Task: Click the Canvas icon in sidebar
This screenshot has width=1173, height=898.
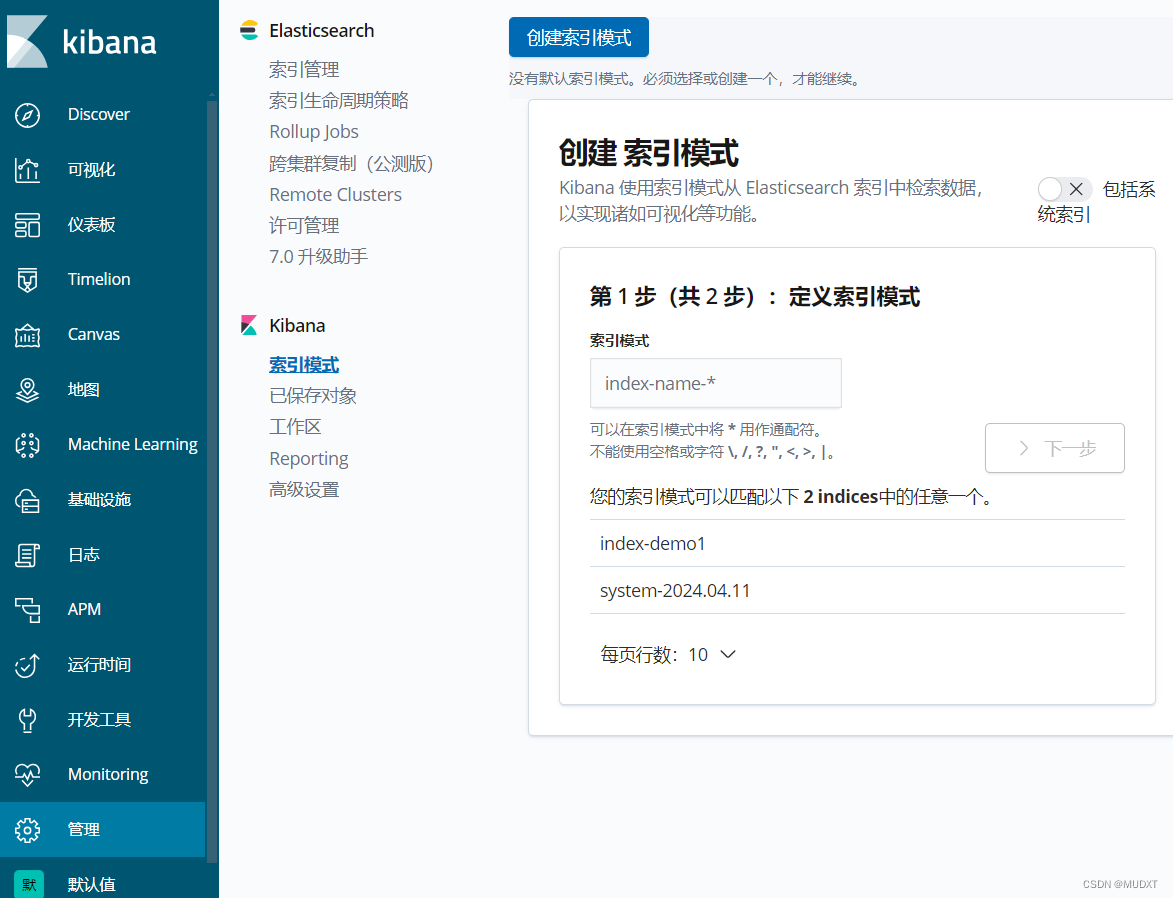Action: coord(28,335)
